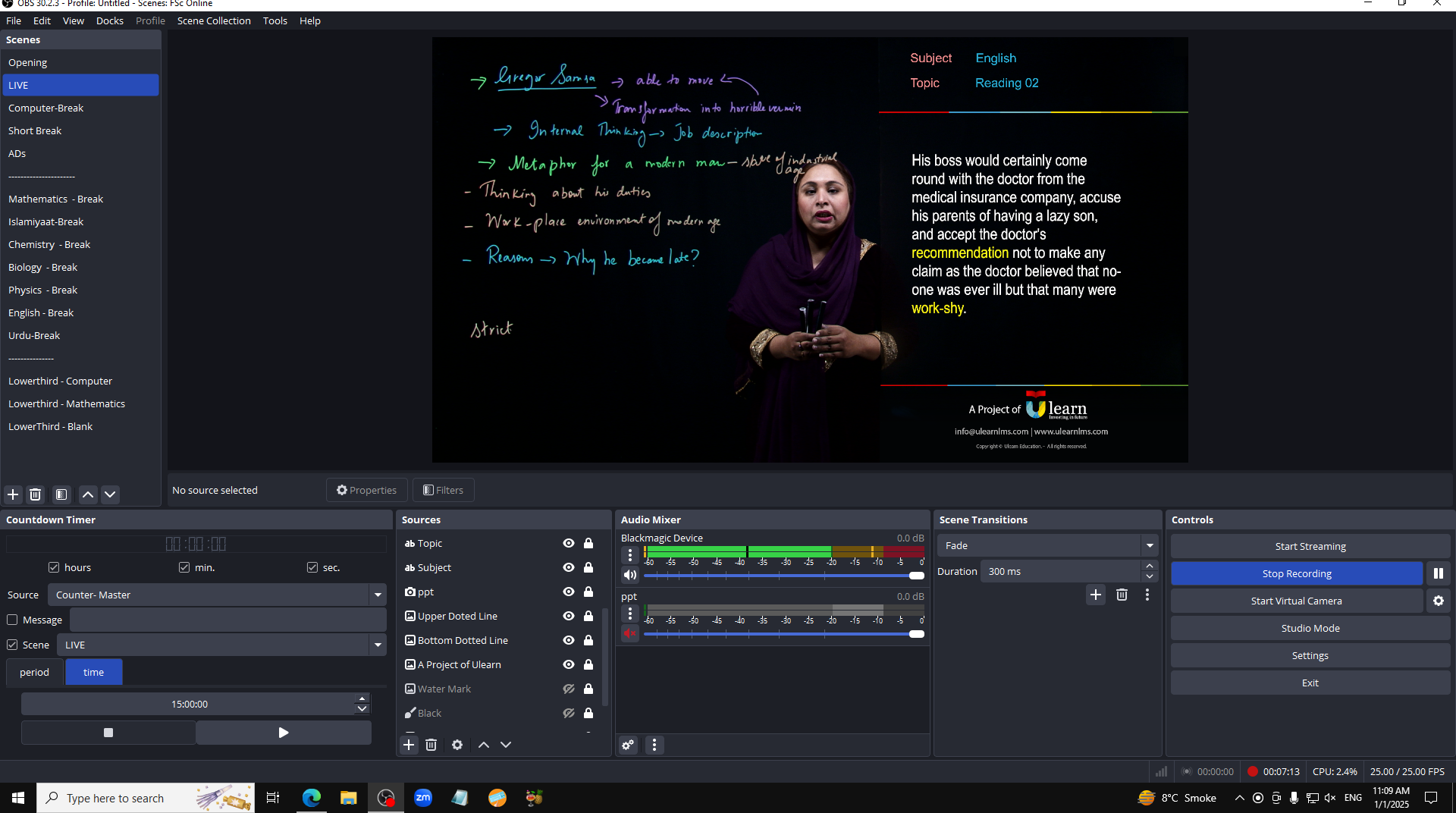Open advanced audio properties gears icon

(x=628, y=745)
